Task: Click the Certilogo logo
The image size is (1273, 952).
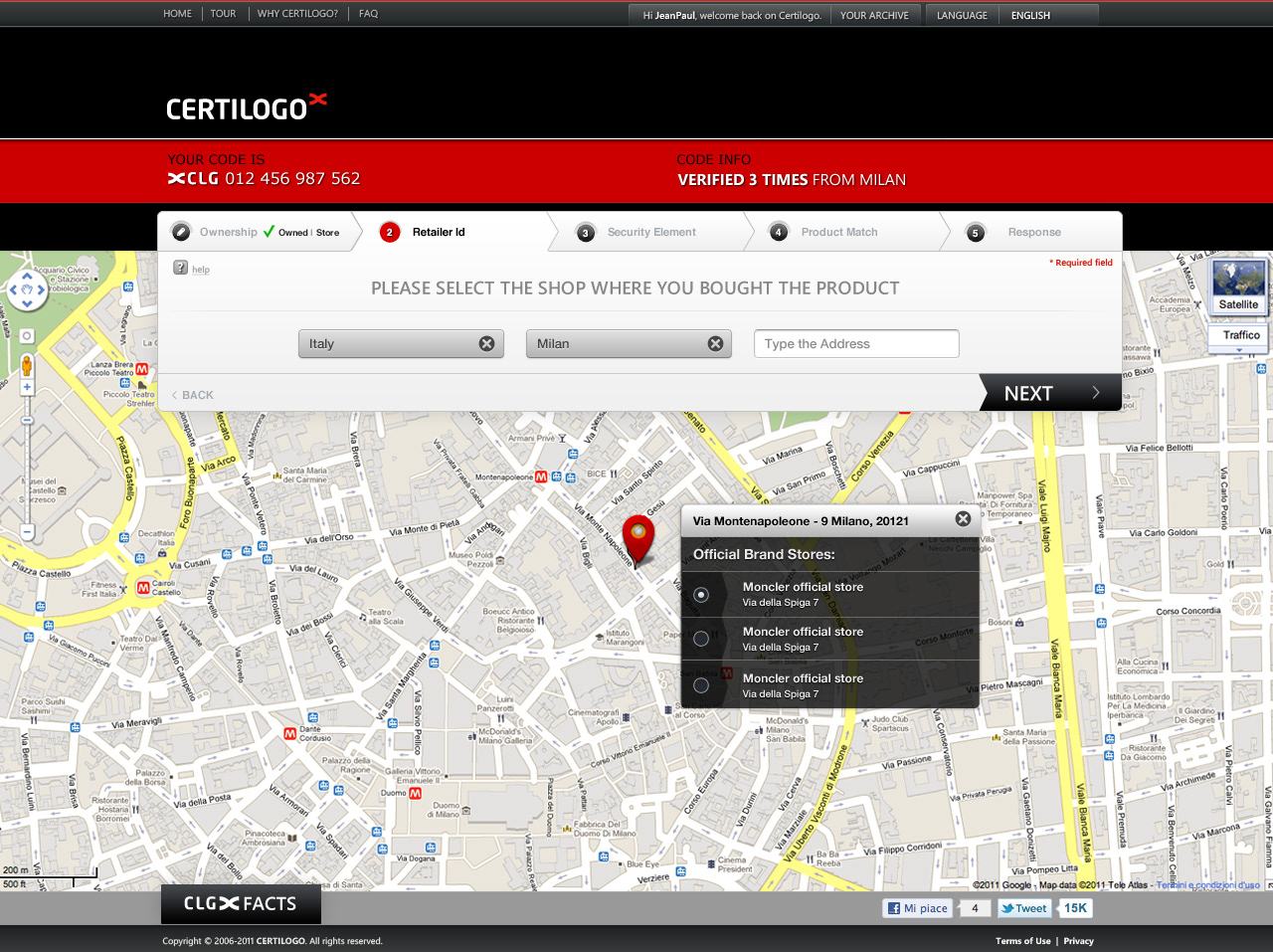Action: click(x=246, y=105)
